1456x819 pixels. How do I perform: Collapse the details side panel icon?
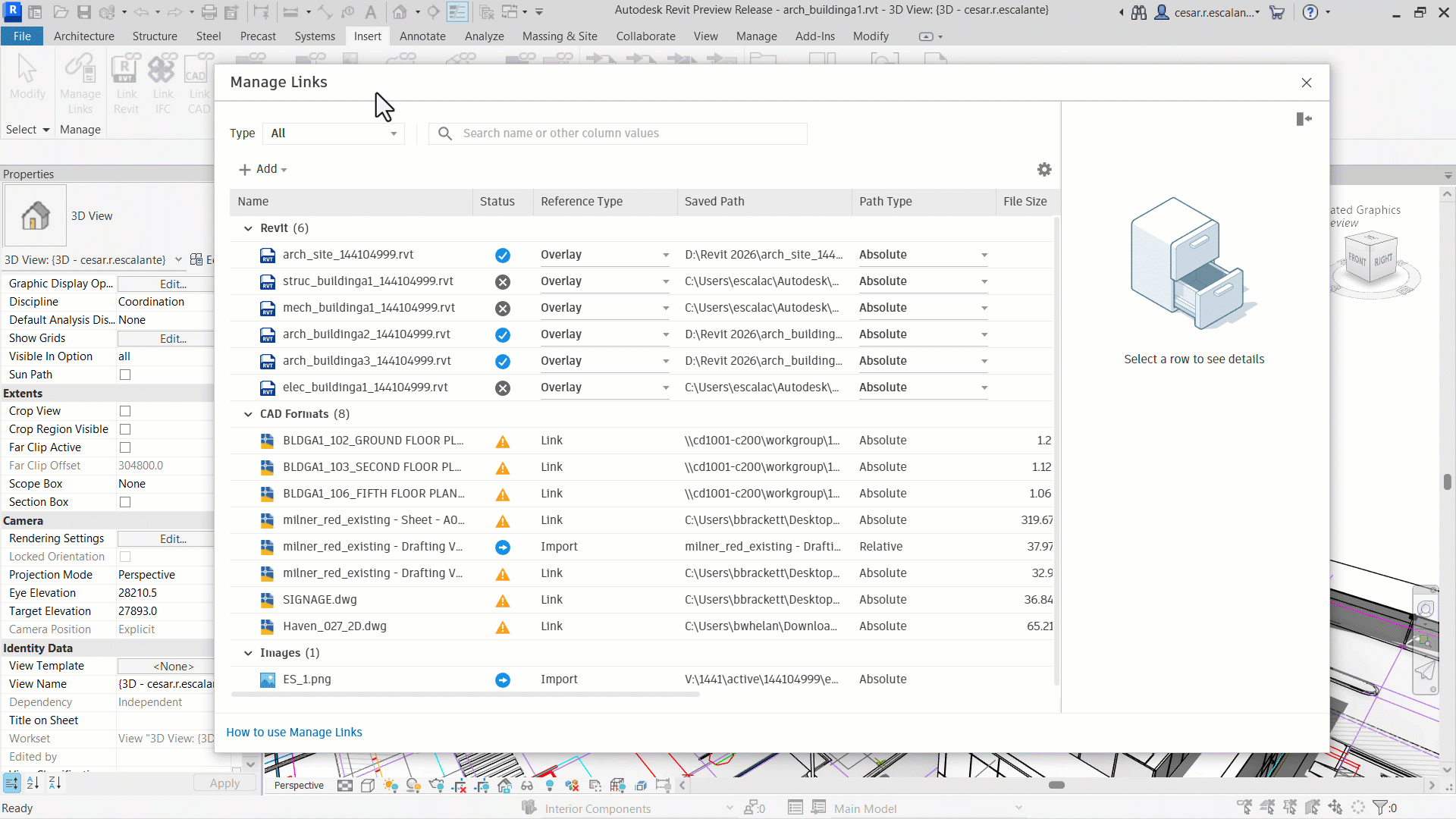[1304, 119]
